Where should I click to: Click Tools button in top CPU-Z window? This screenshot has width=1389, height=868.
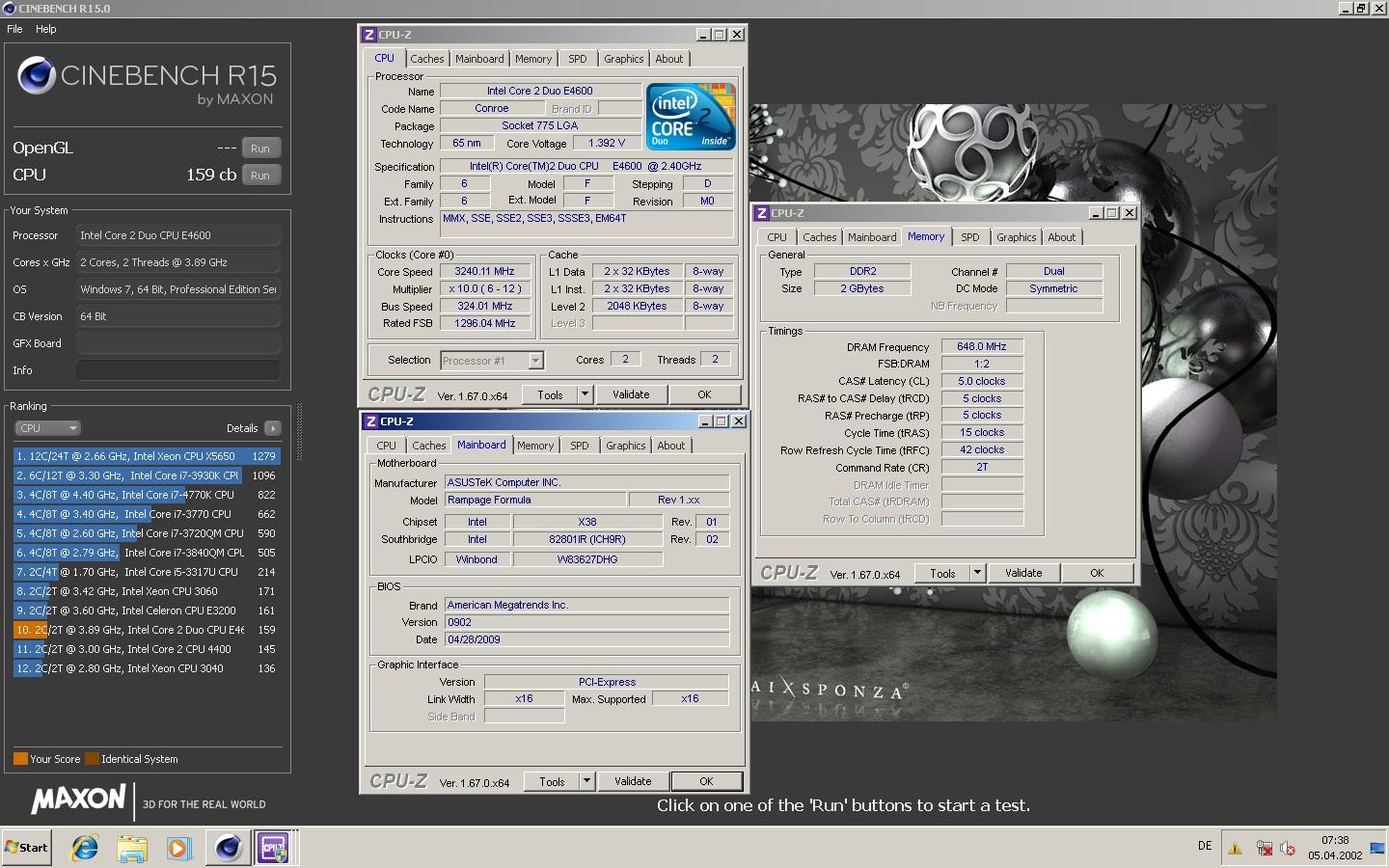550,394
